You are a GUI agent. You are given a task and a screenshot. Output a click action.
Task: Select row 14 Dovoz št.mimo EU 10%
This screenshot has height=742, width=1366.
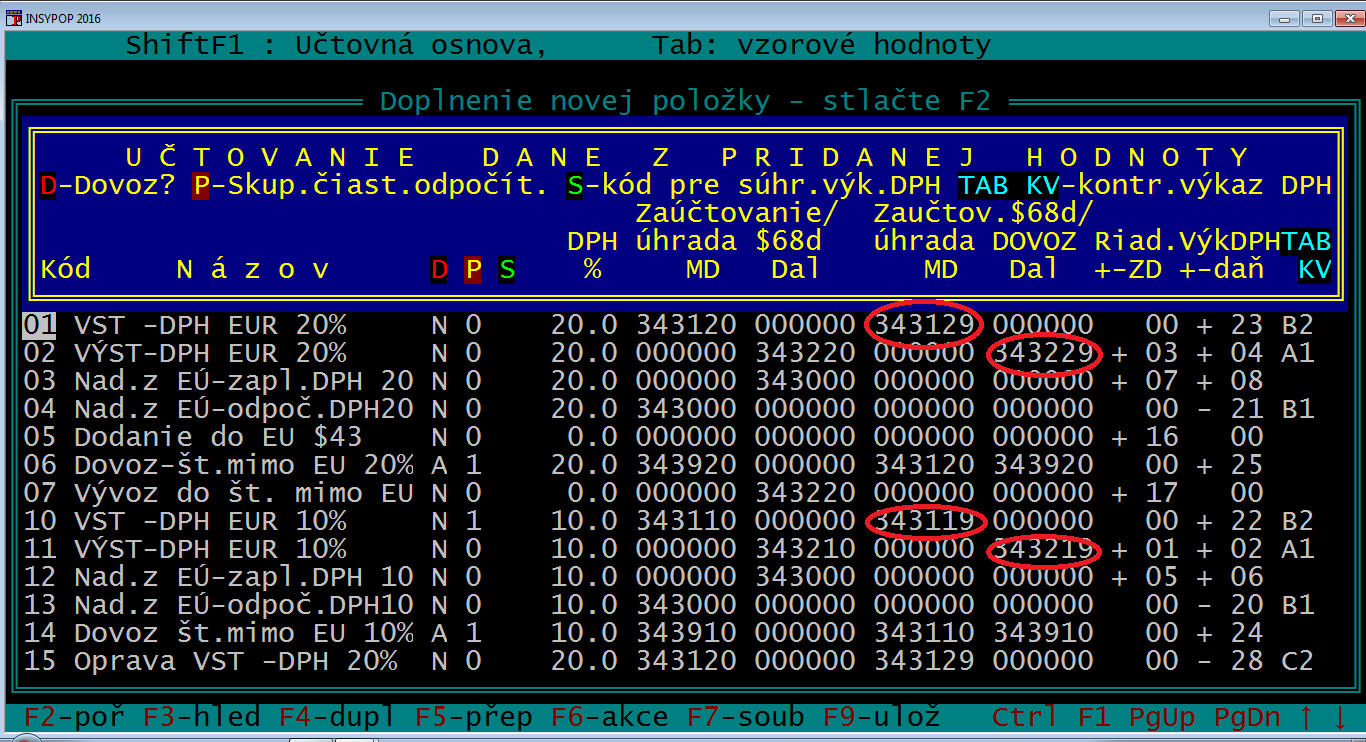(668, 633)
